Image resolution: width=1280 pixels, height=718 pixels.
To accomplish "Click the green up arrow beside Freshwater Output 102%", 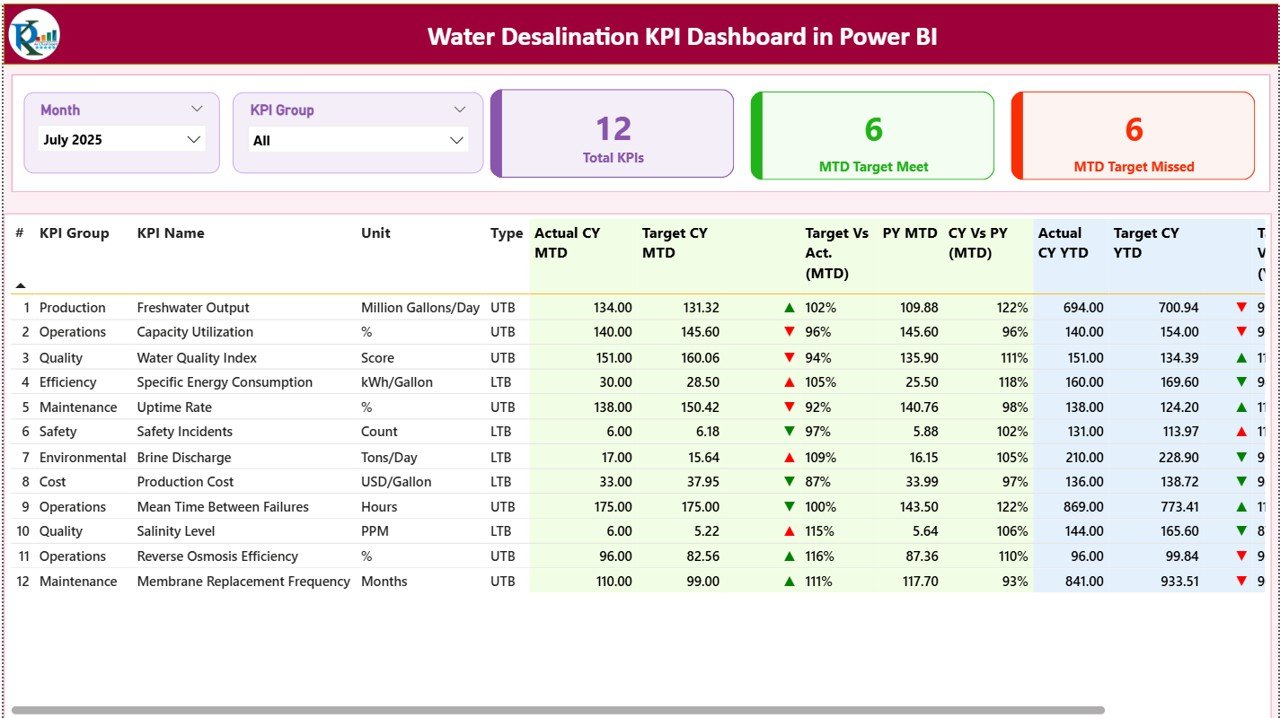I will point(788,307).
